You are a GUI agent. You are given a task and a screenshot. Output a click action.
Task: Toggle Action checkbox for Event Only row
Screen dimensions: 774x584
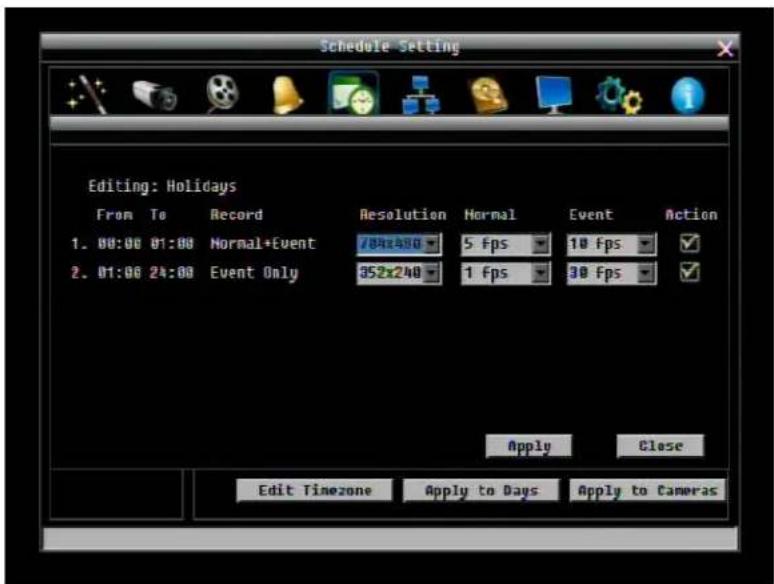[x=690, y=272]
